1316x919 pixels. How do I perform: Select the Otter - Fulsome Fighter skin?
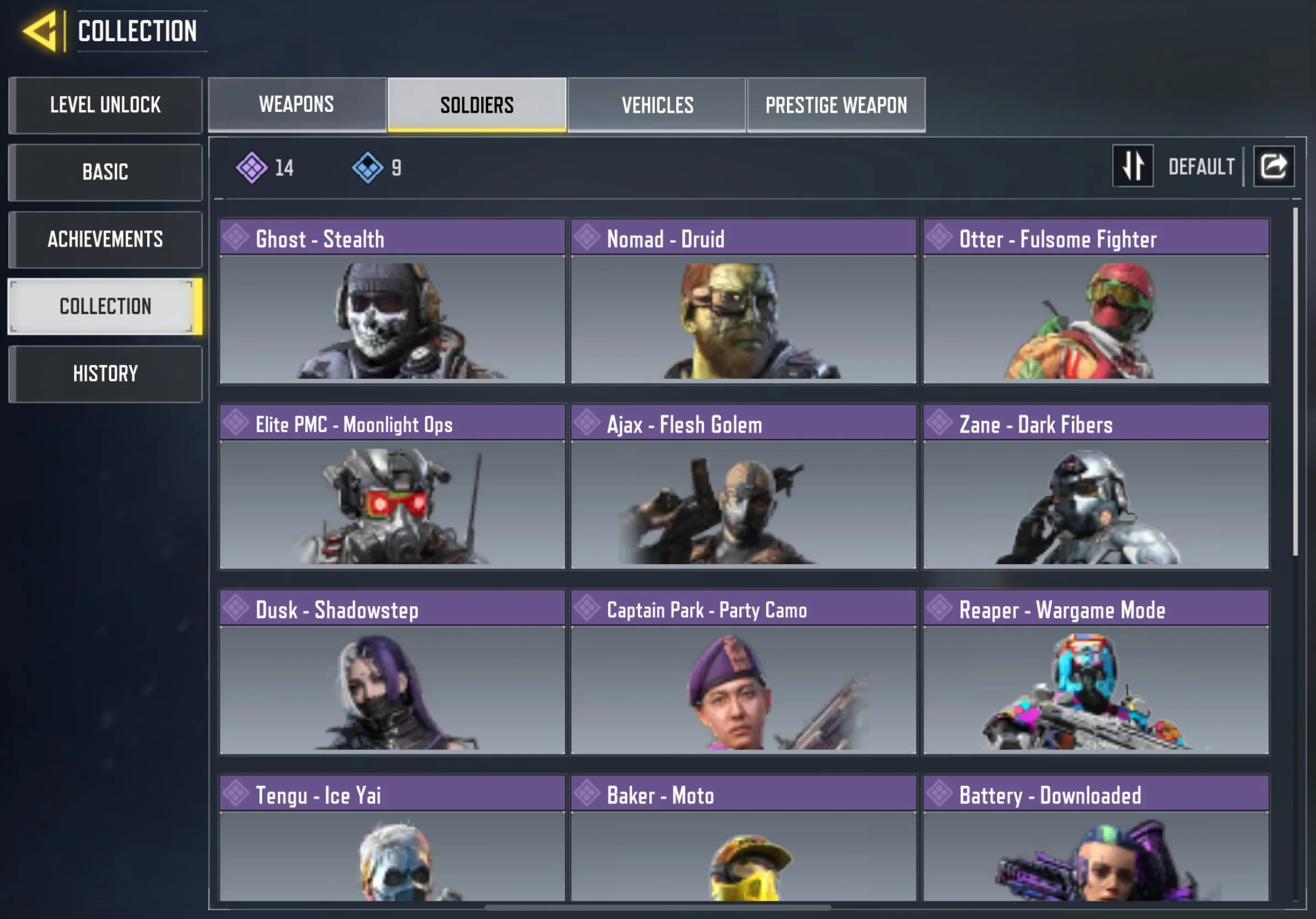tap(1096, 301)
